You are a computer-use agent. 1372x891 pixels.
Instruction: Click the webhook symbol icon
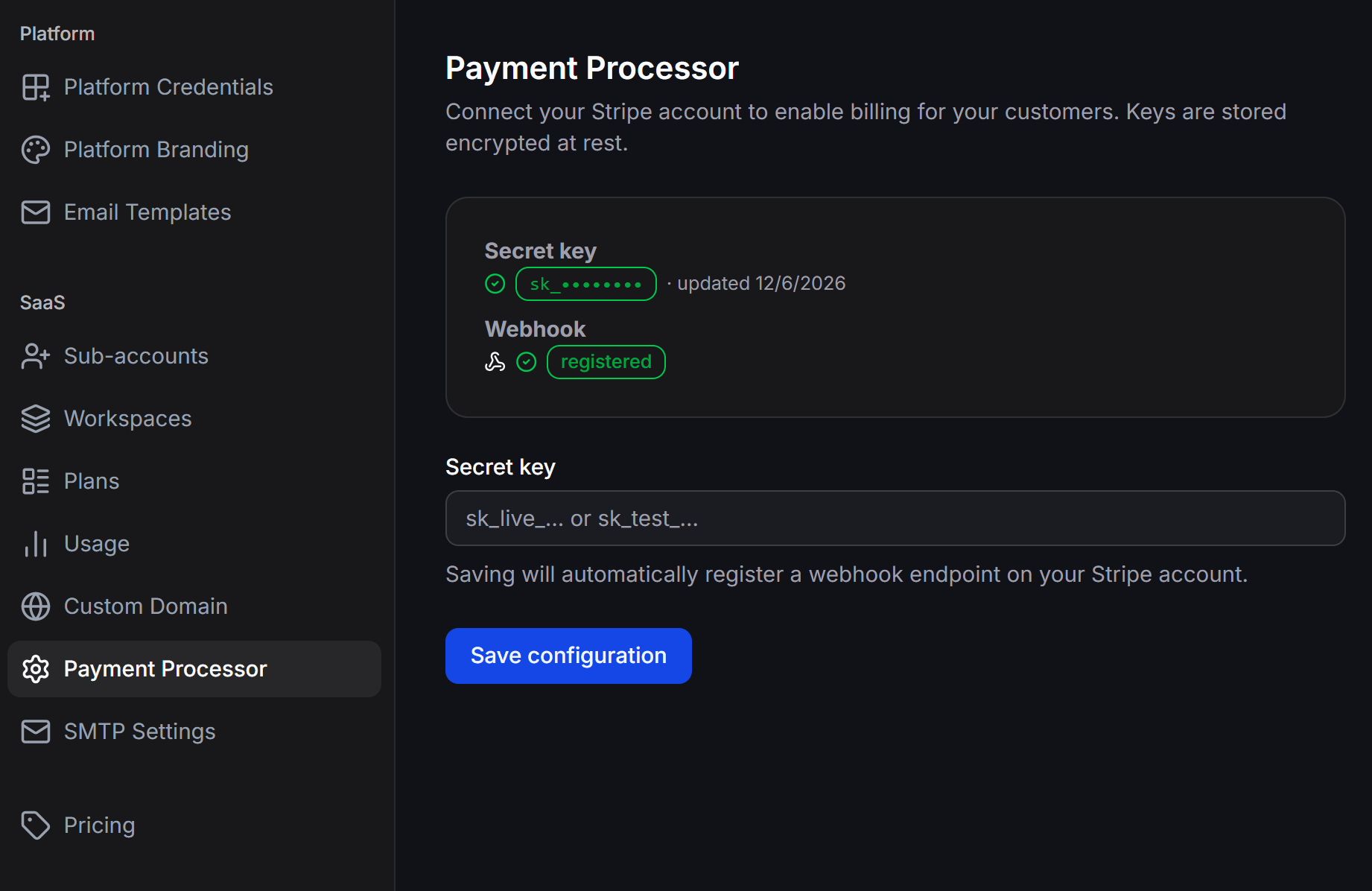coord(495,362)
